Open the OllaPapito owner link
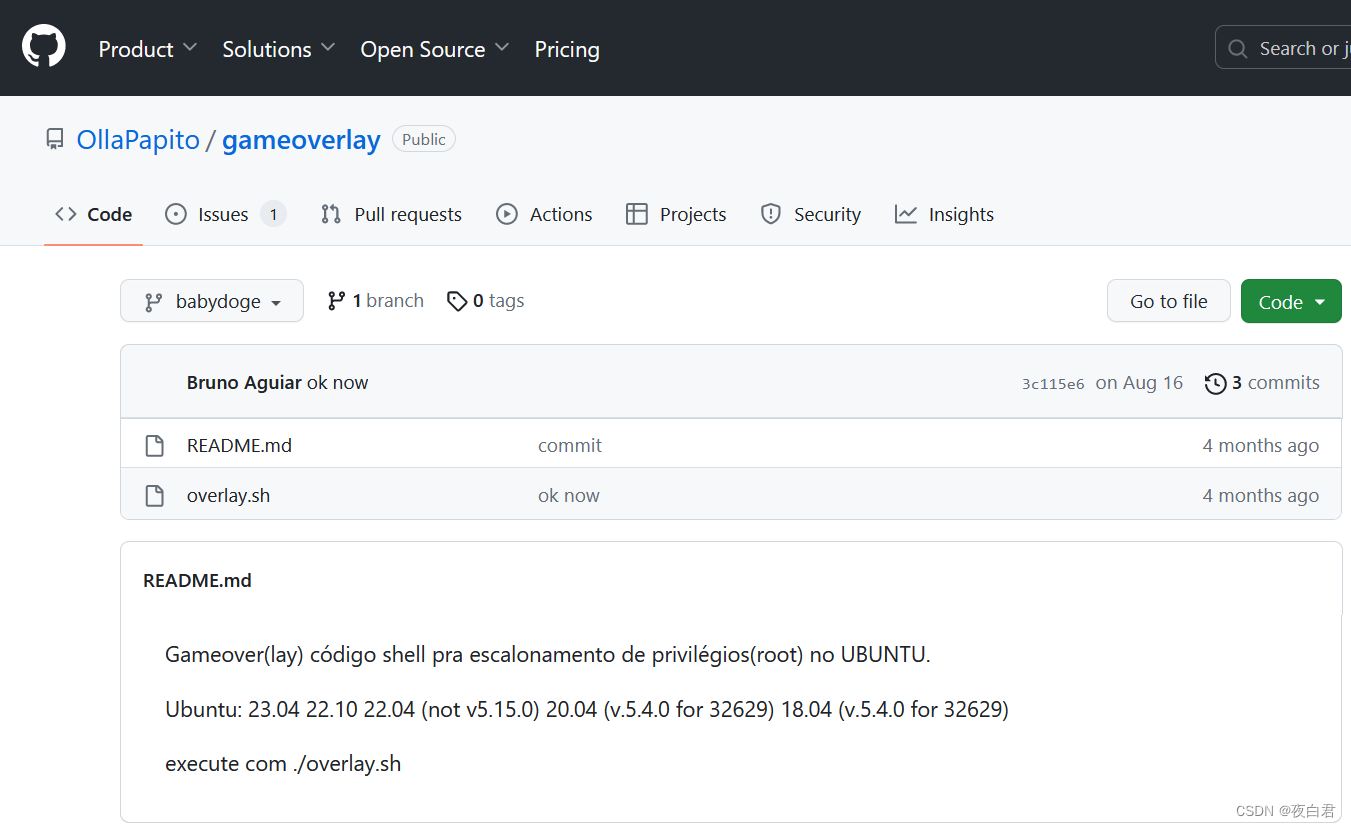1351x827 pixels. tap(138, 140)
